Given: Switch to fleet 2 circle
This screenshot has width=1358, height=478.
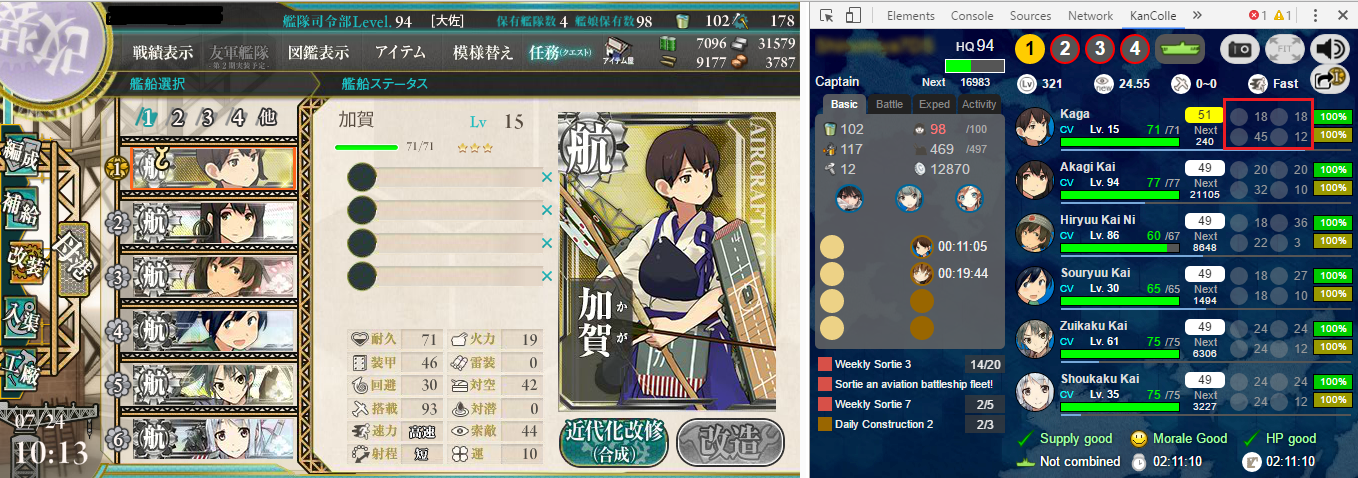Looking at the screenshot, I should coord(1065,48).
